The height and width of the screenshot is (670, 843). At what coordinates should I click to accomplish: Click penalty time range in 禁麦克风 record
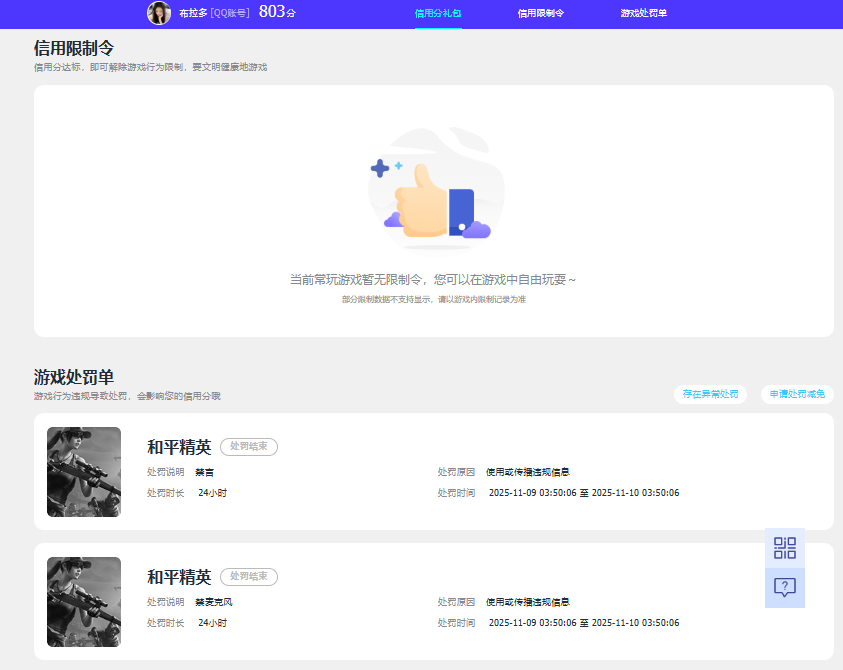[584, 623]
